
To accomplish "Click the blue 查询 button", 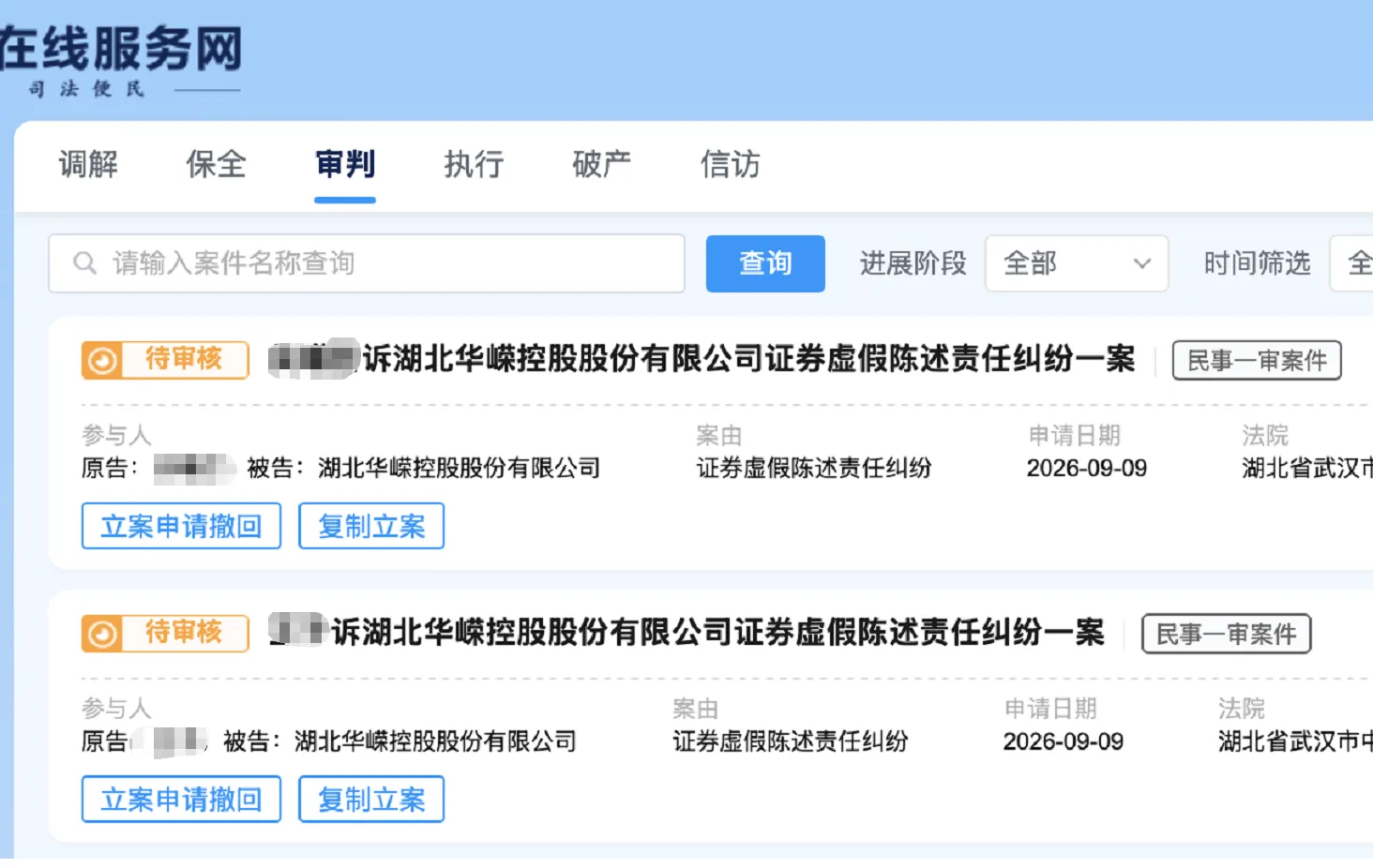I will pyautogui.click(x=765, y=263).
